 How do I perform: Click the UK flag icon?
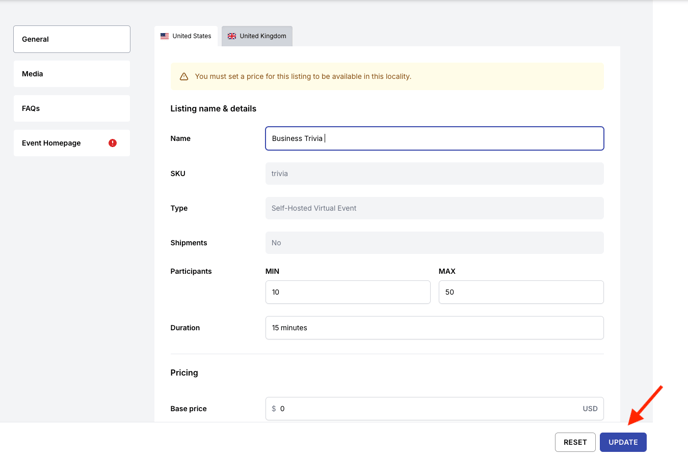click(x=232, y=36)
